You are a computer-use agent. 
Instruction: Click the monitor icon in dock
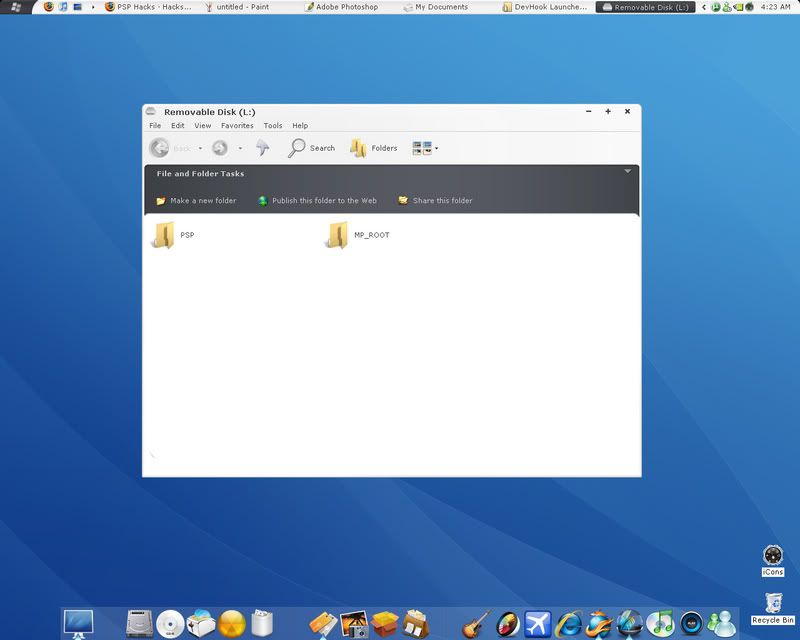click(x=79, y=624)
